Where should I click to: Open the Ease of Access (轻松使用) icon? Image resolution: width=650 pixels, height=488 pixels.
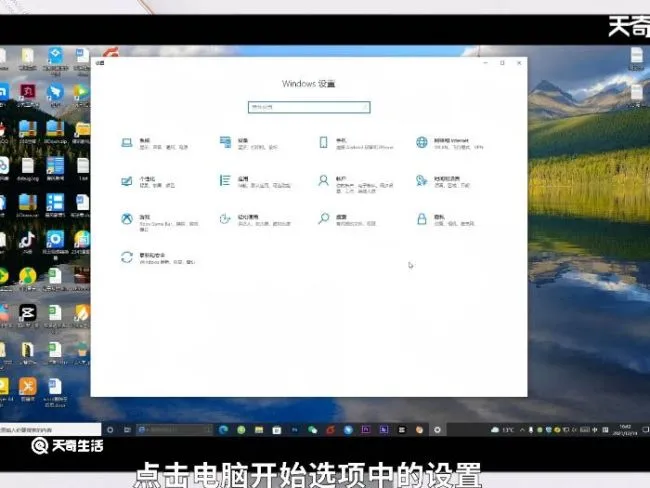coord(225,219)
